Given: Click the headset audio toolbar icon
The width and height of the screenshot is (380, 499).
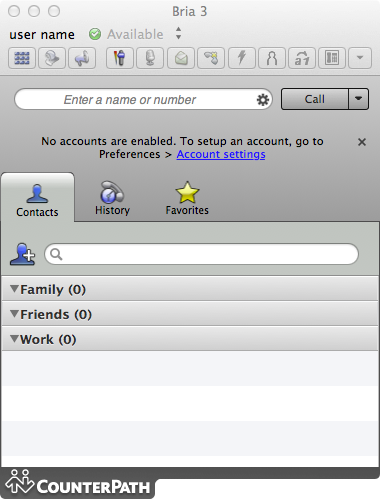Looking at the screenshot, I should point(52,58).
